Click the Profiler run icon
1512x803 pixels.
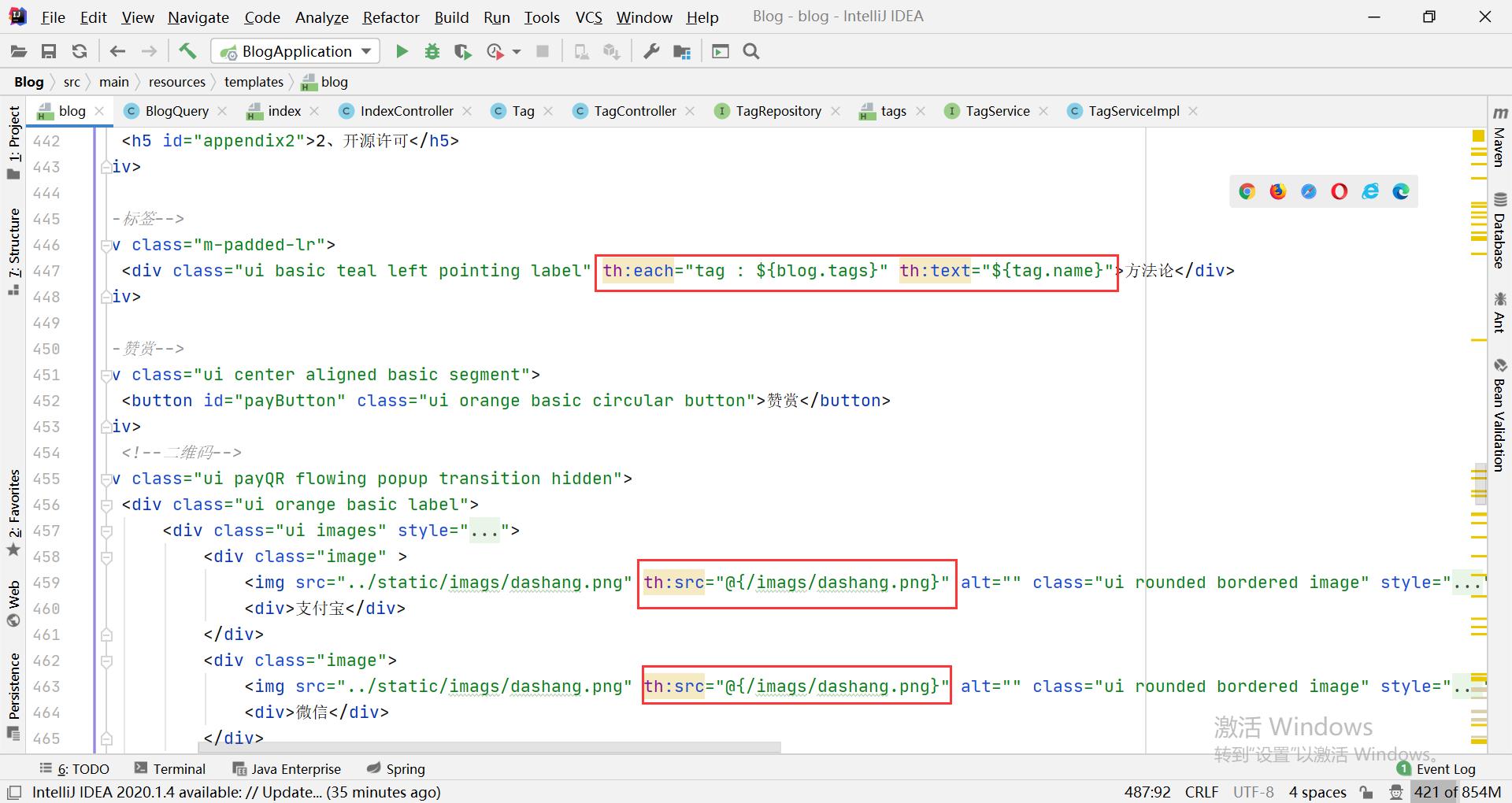495,51
